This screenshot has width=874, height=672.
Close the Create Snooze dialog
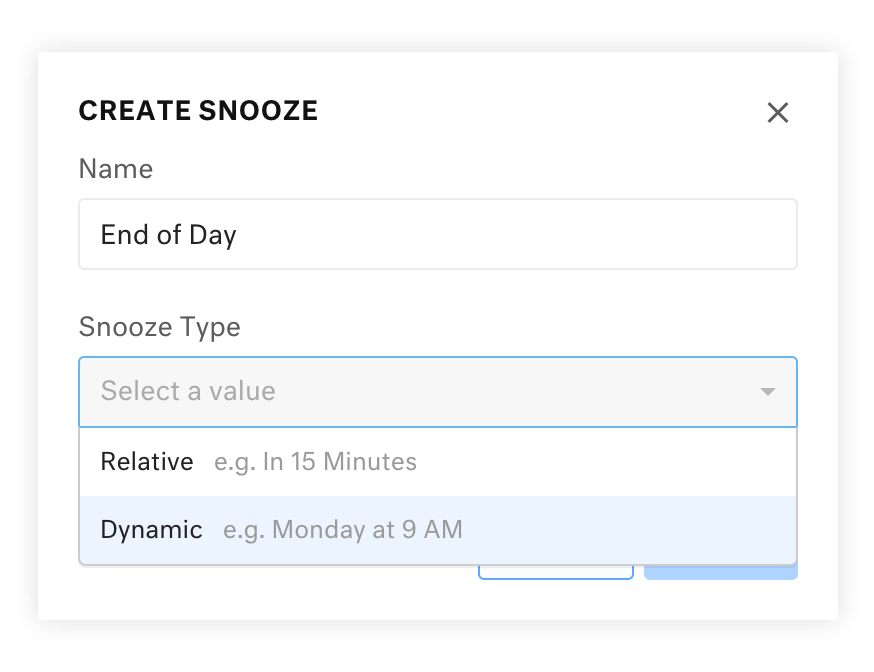click(778, 113)
